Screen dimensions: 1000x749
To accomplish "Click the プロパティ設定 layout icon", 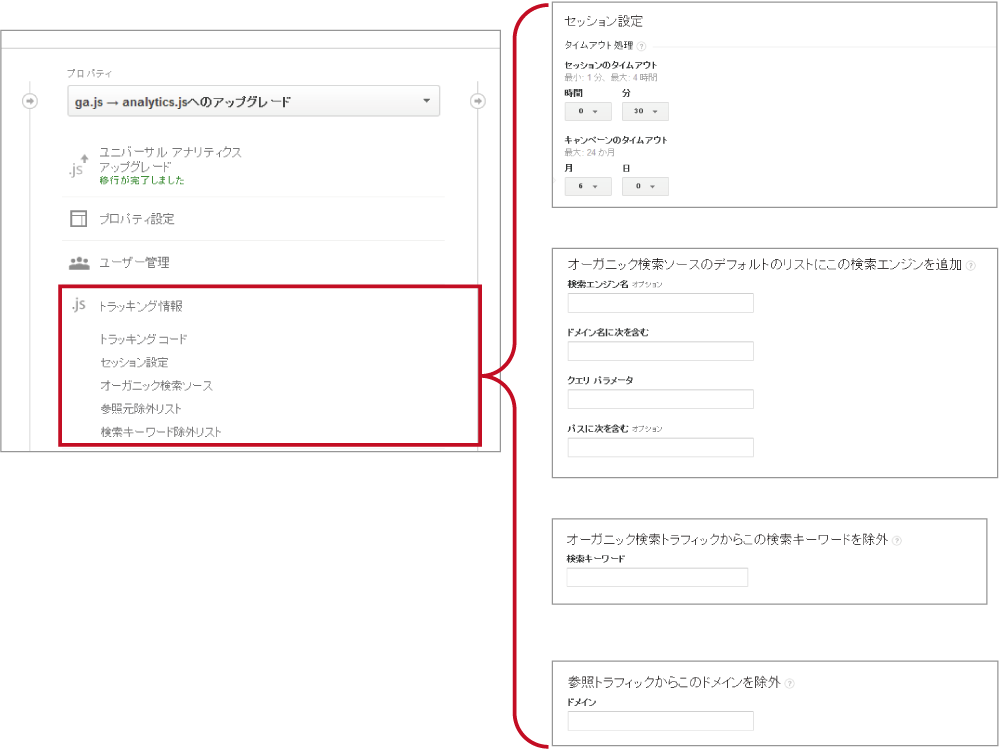I will coord(78,219).
